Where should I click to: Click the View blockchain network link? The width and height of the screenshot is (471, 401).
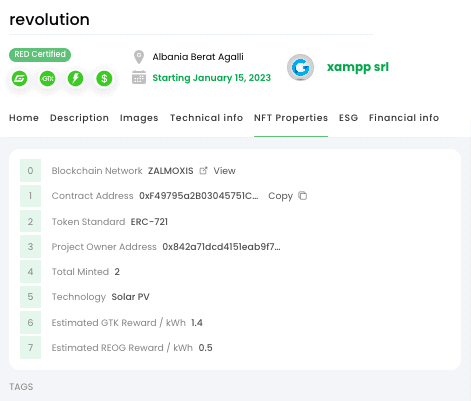tap(224, 171)
